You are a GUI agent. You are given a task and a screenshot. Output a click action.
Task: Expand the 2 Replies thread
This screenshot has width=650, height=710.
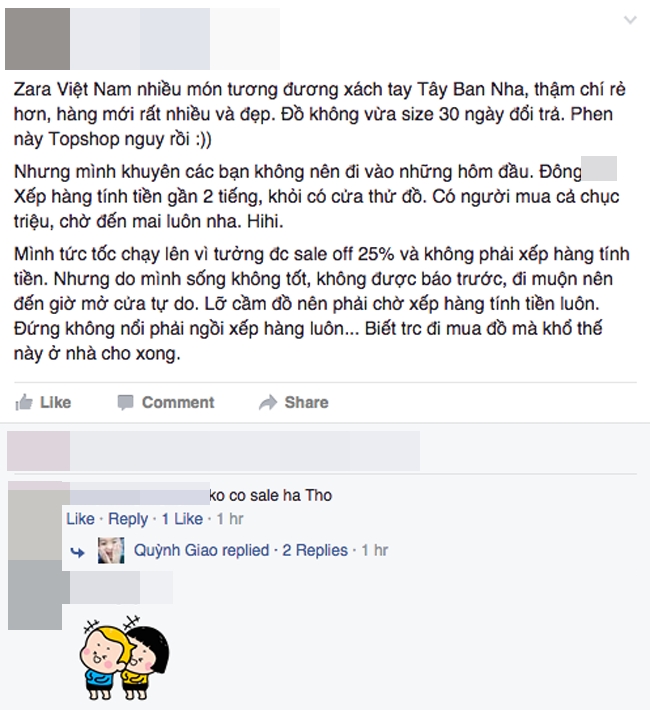click(x=315, y=550)
